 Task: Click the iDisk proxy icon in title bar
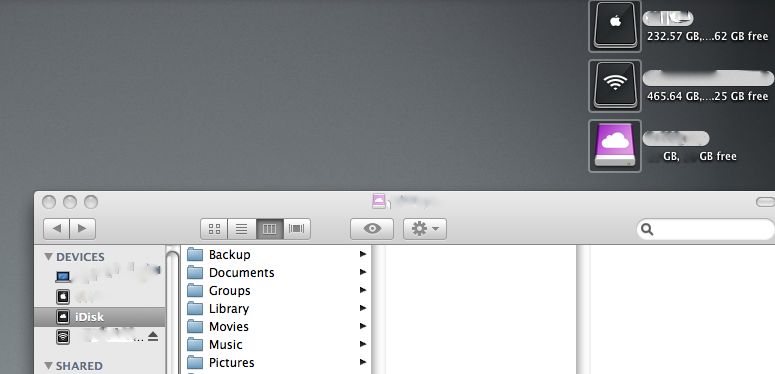pyautogui.click(x=379, y=201)
